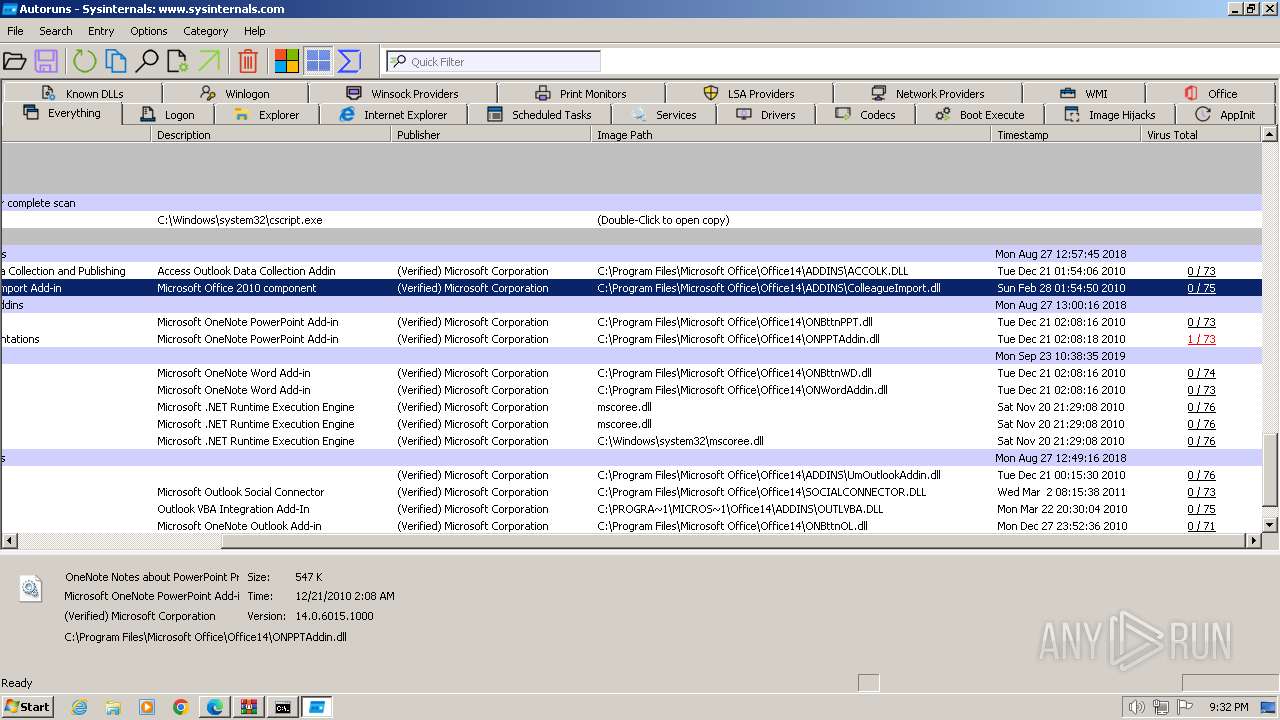This screenshot has width=1280, height=720.
Task: Switch to the Internet Explorer tab
Action: point(394,114)
